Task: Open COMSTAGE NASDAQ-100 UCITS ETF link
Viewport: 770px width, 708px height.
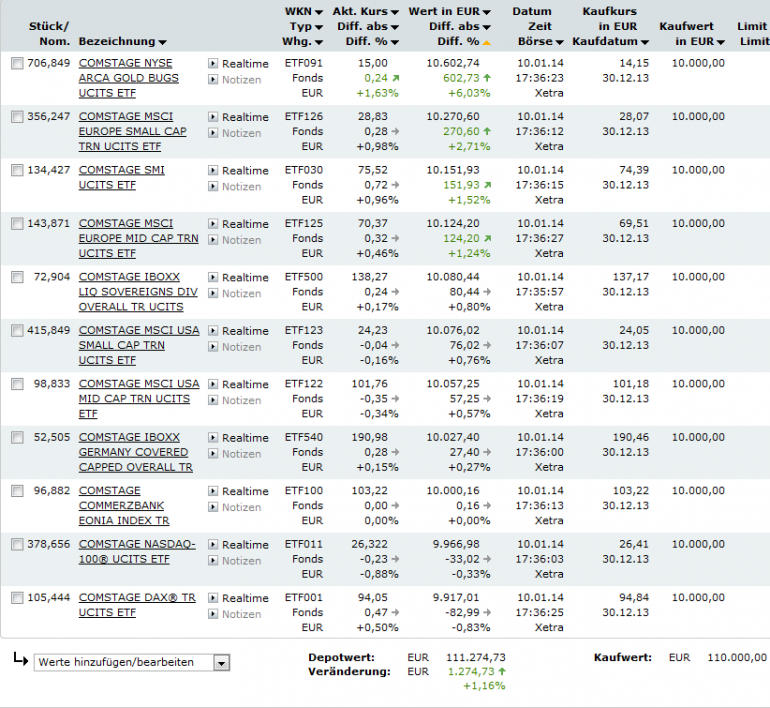Action: coord(137,552)
